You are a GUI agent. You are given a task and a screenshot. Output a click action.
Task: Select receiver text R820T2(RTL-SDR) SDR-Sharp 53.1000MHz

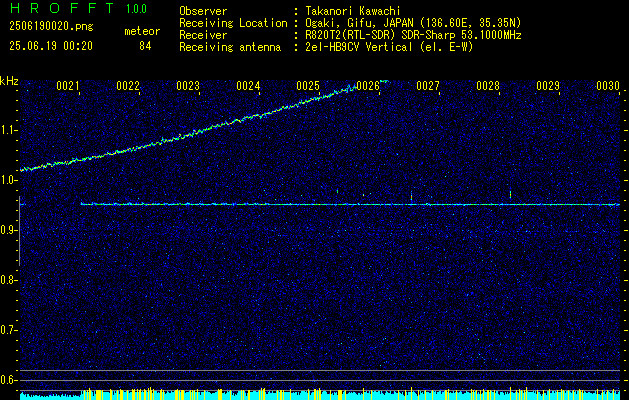(x=413, y=35)
